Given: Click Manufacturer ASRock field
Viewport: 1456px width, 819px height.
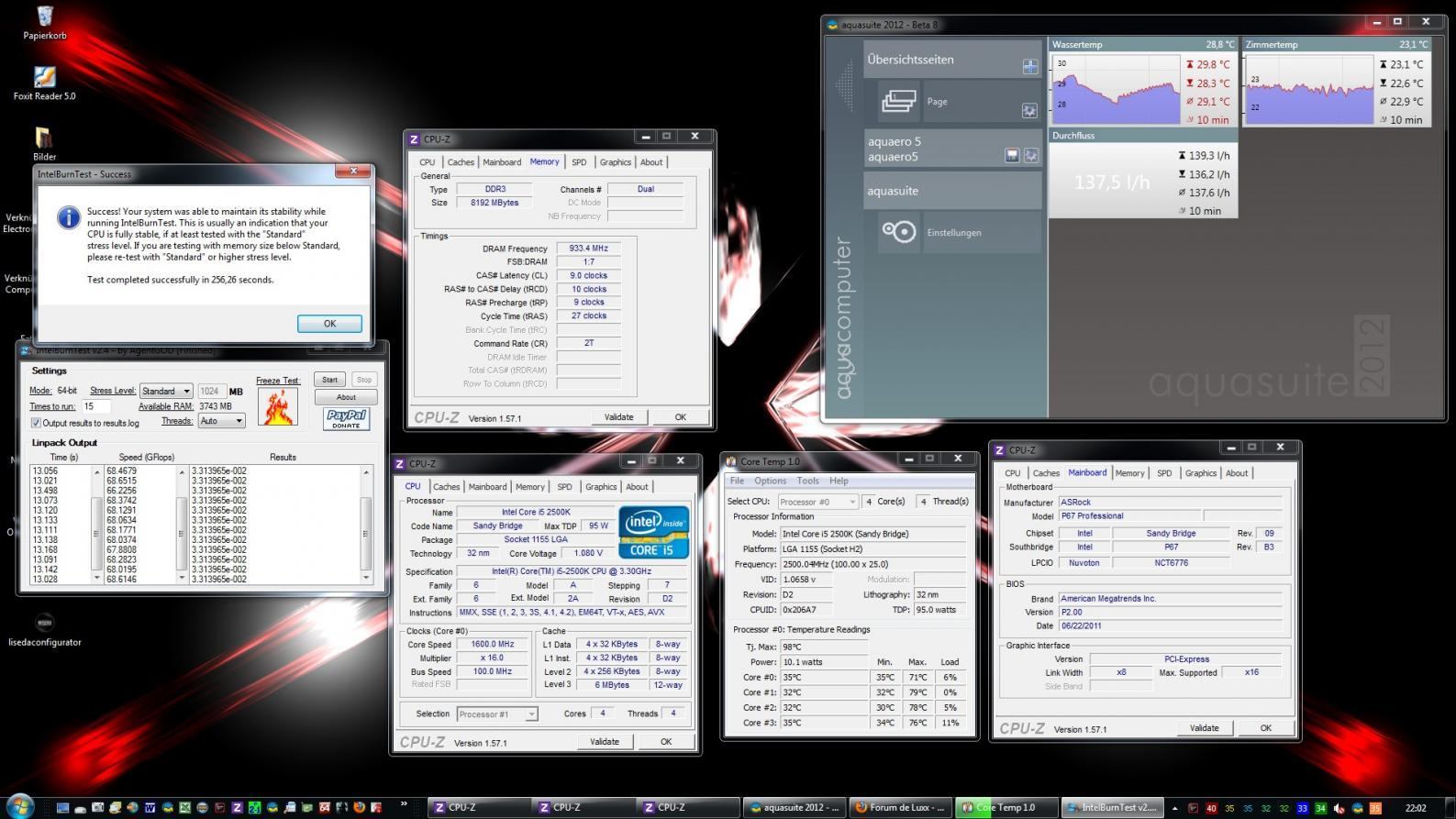Looking at the screenshot, I should 1169,502.
